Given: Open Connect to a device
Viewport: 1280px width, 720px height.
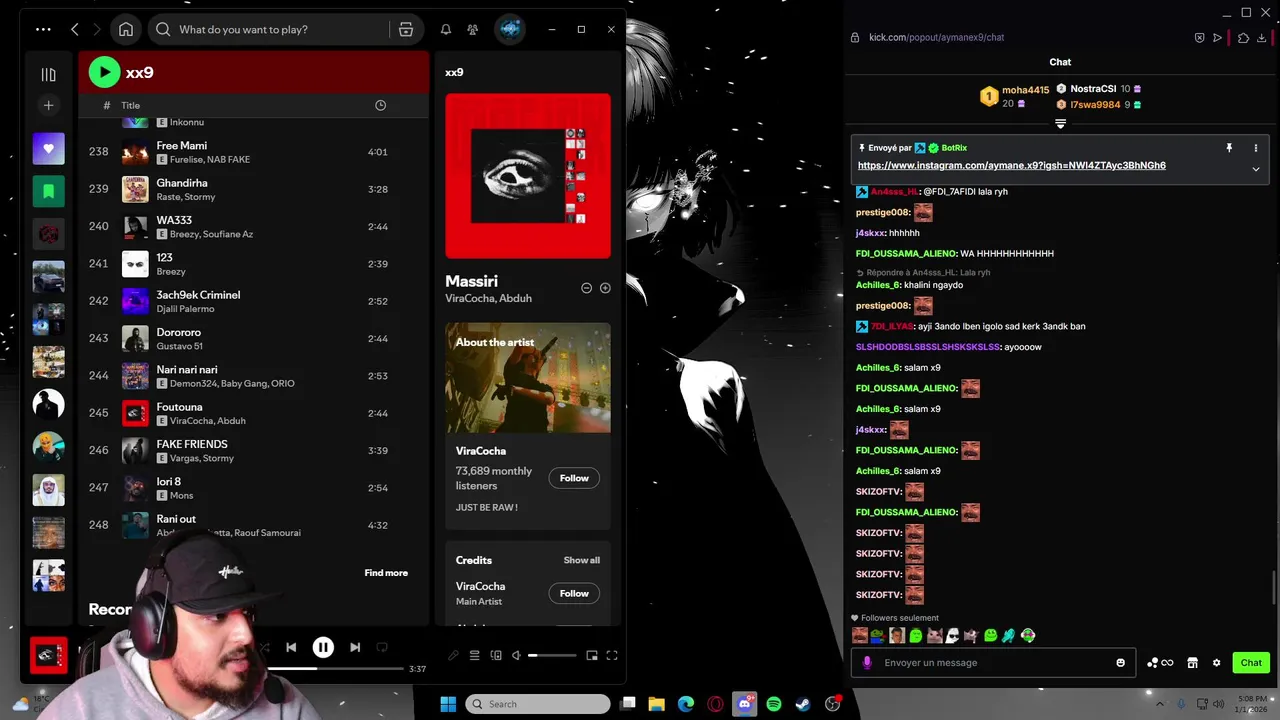Looking at the screenshot, I should point(496,656).
